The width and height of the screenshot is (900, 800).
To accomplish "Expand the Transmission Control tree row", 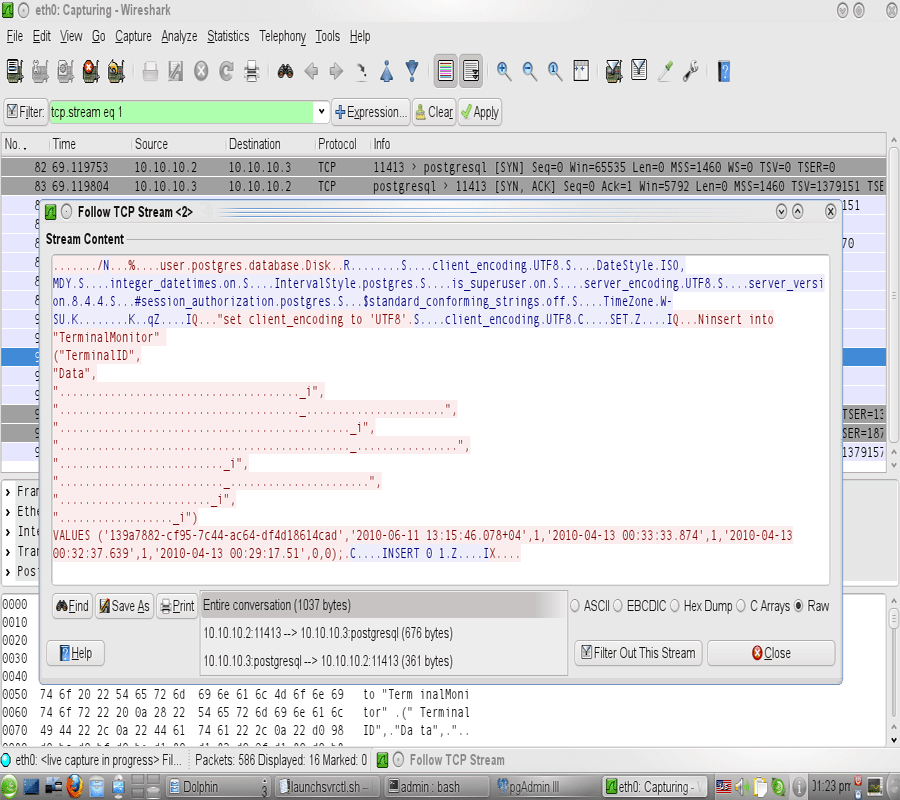I will (8, 552).
